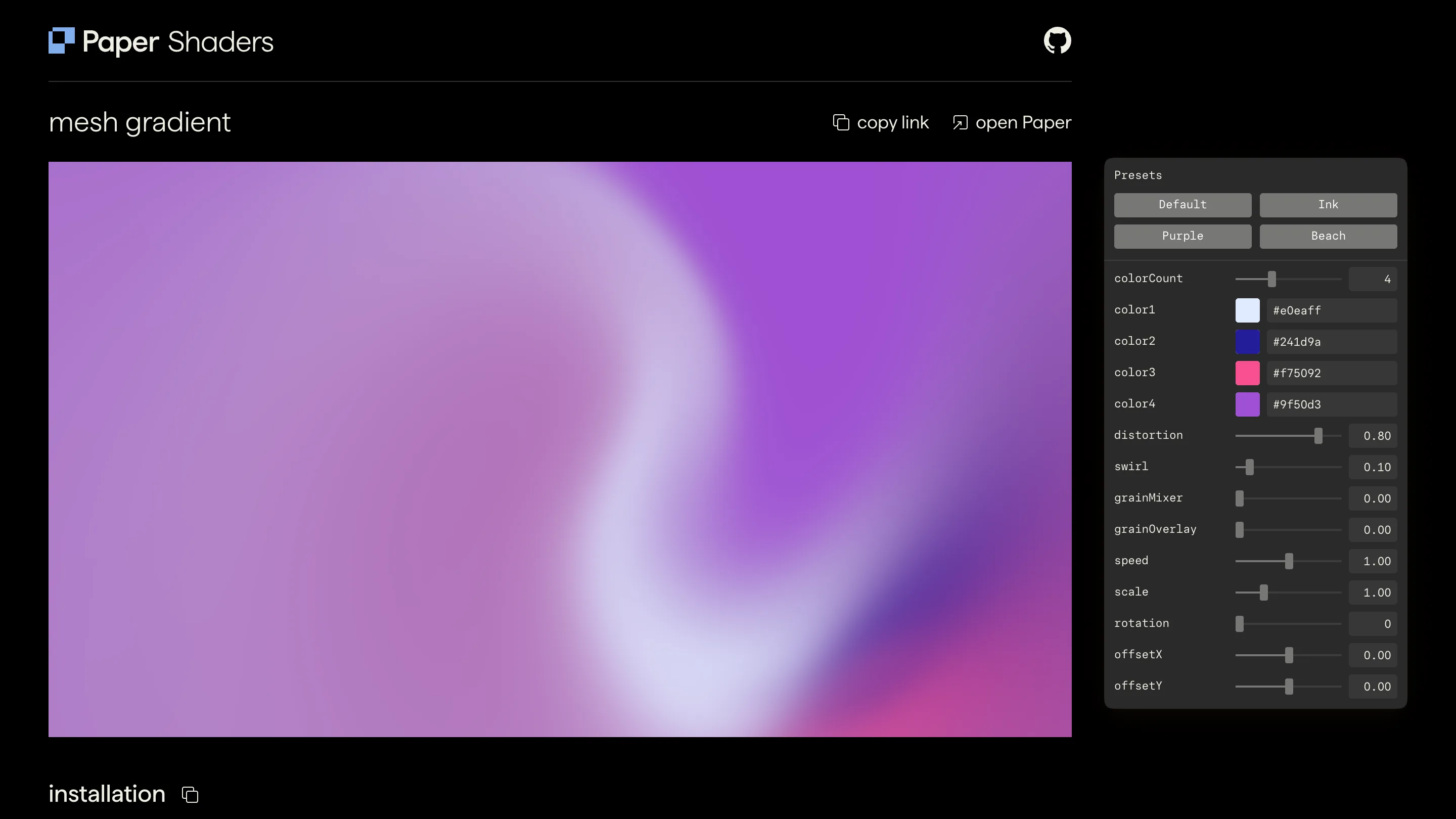The width and height of the screenshot is (1456, 819).
Task: Apply the Purple preset
Action: coord(1182,236)
